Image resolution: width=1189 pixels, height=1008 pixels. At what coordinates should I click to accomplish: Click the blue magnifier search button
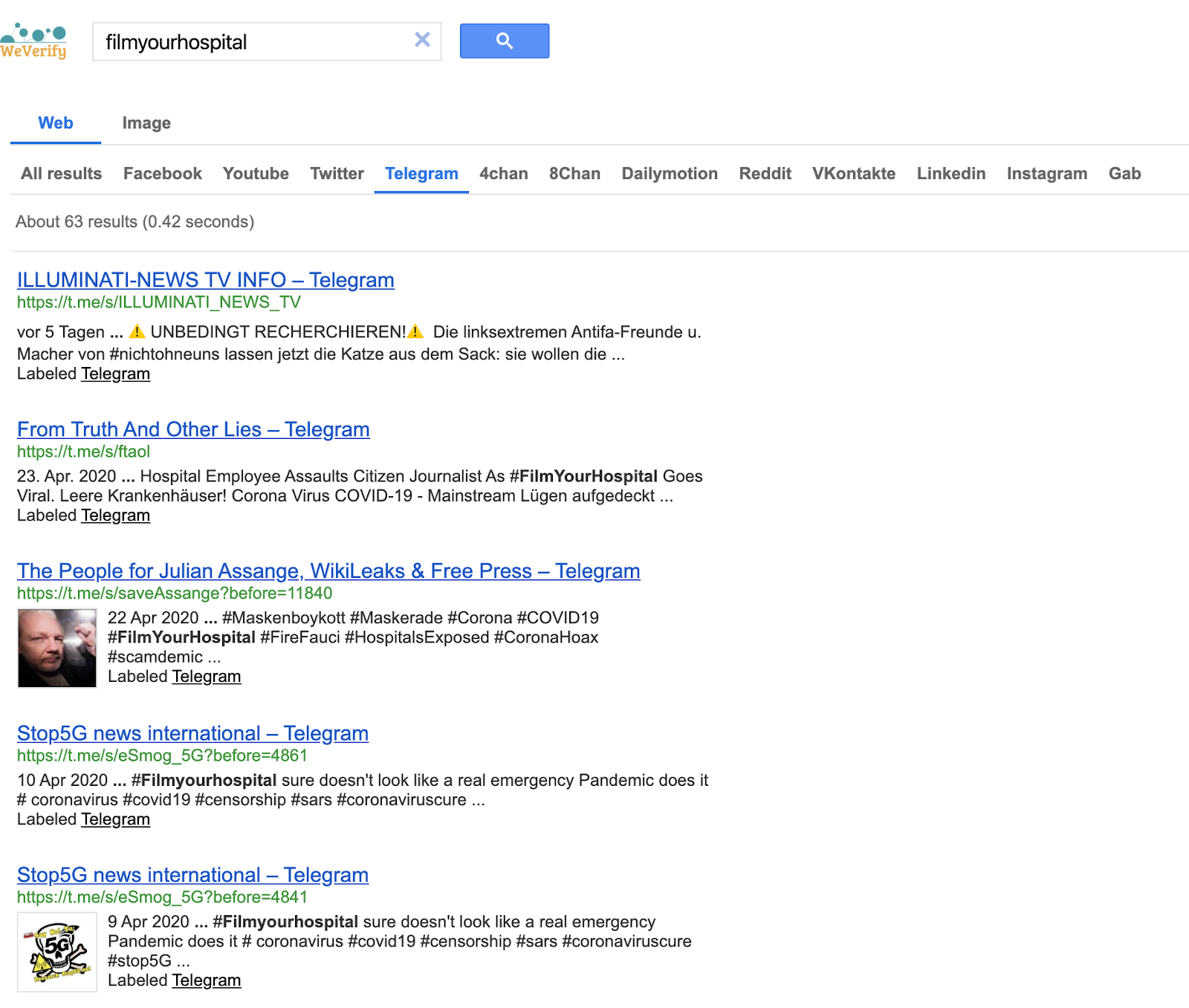click(505, 41)
